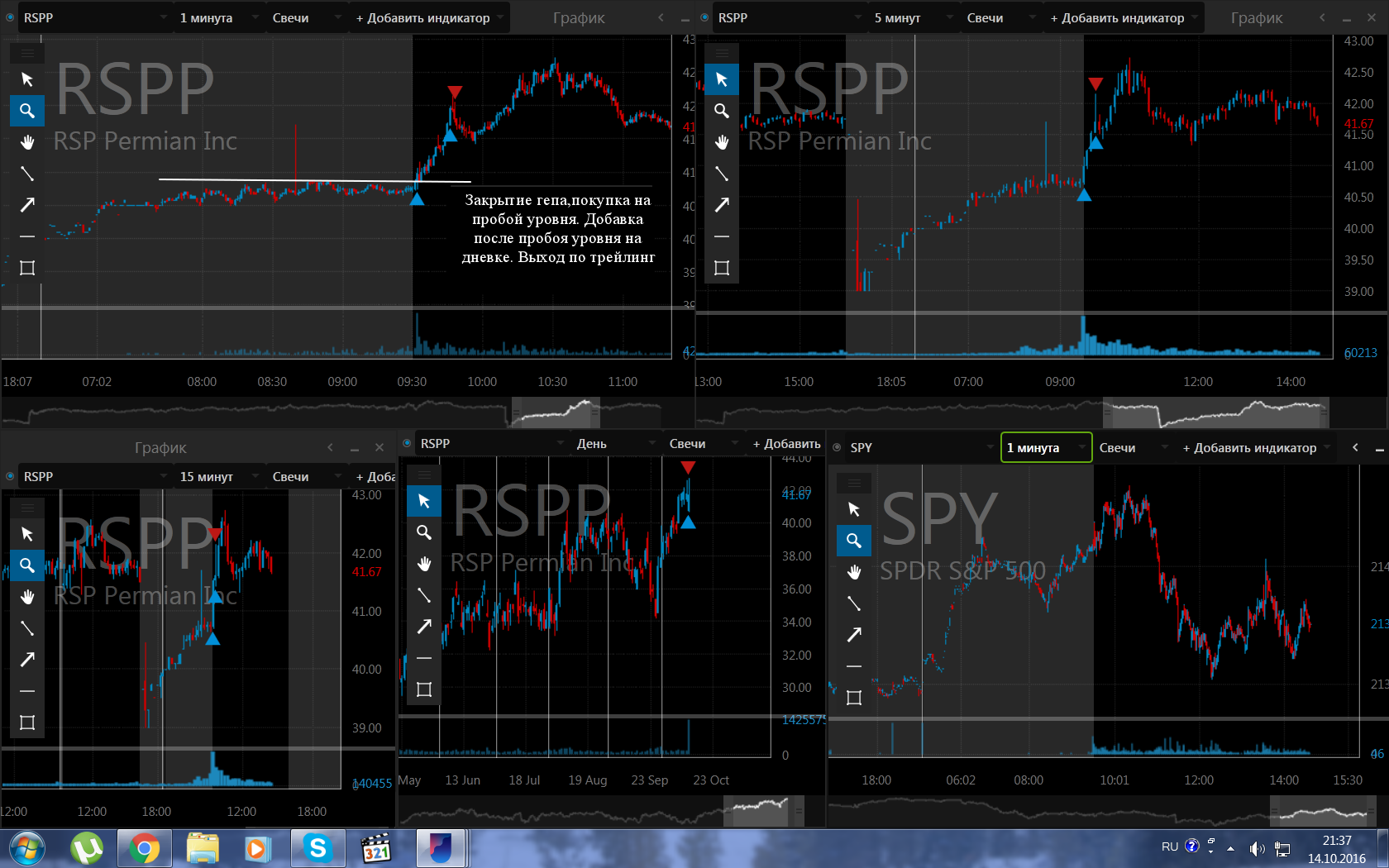Click the back chevron in top-left chart header

pyautogui.click(x=661, y=17)
